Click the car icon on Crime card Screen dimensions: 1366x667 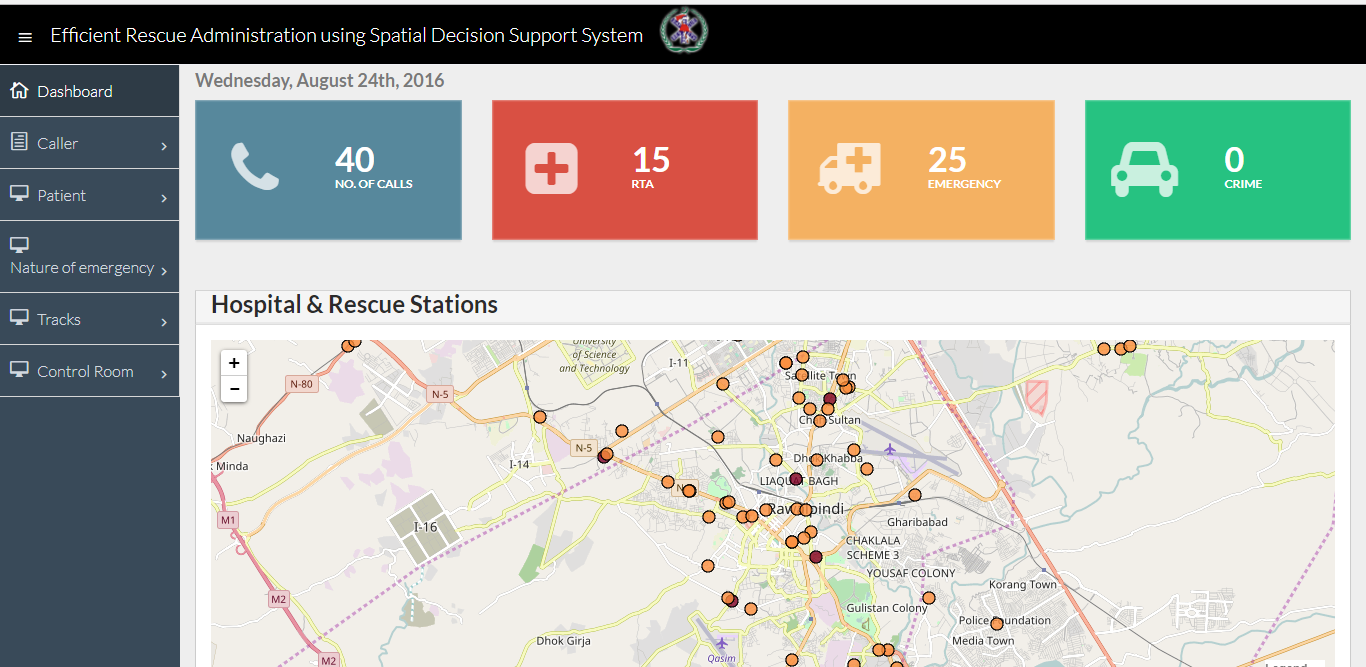tap(1144, 168)
